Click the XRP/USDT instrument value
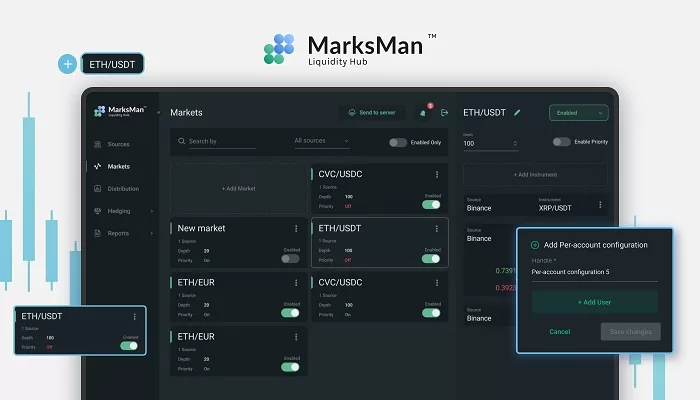This screenshot has width=700, height=400. click(555, 208)
